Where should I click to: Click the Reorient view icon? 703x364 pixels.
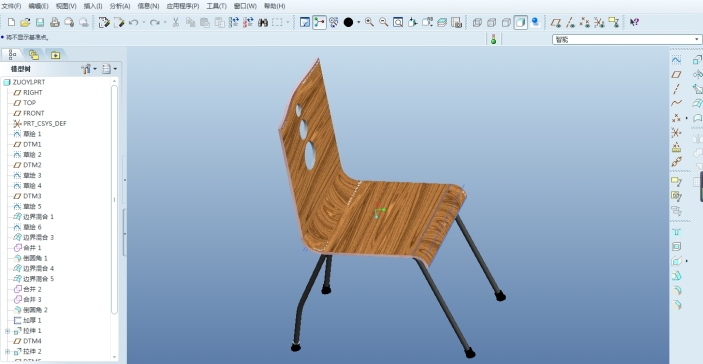(412, 22)
